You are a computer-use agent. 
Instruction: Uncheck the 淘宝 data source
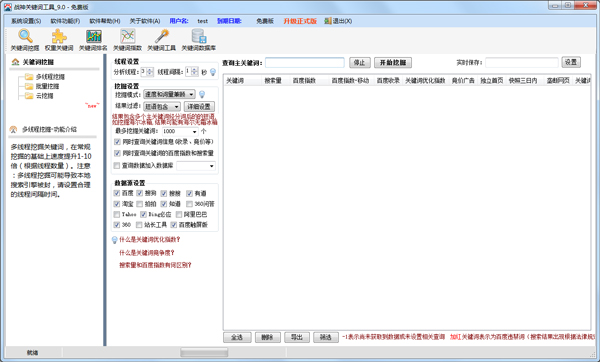[117, 204]
